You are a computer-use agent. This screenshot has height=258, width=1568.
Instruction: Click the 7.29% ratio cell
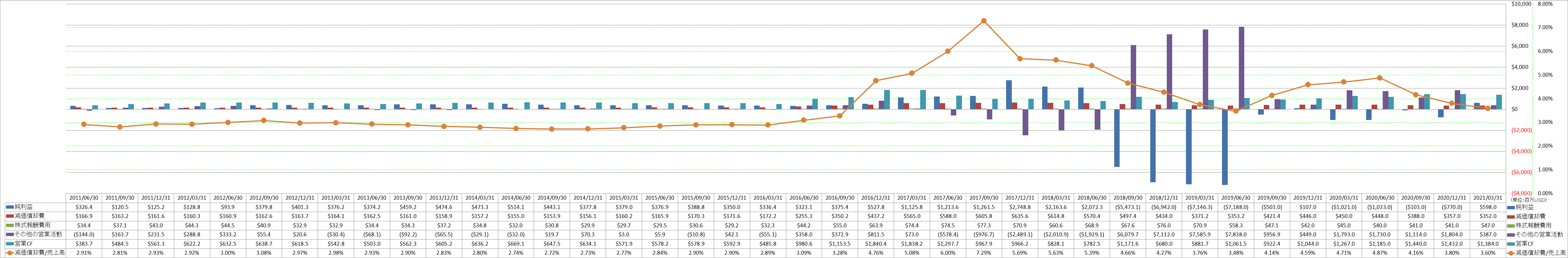(x=984, y=253)
